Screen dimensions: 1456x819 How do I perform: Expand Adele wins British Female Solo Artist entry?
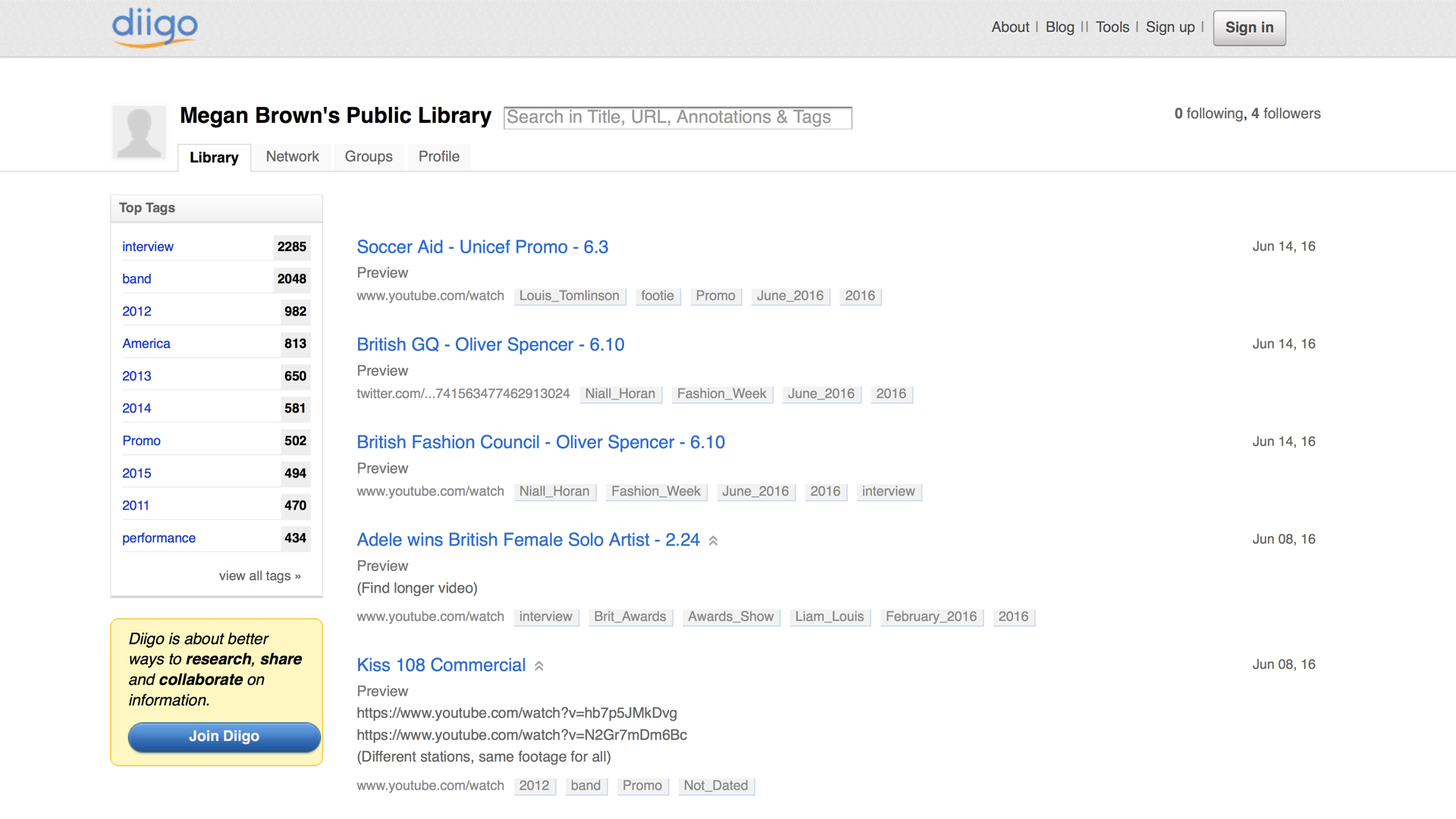(713, 541)
